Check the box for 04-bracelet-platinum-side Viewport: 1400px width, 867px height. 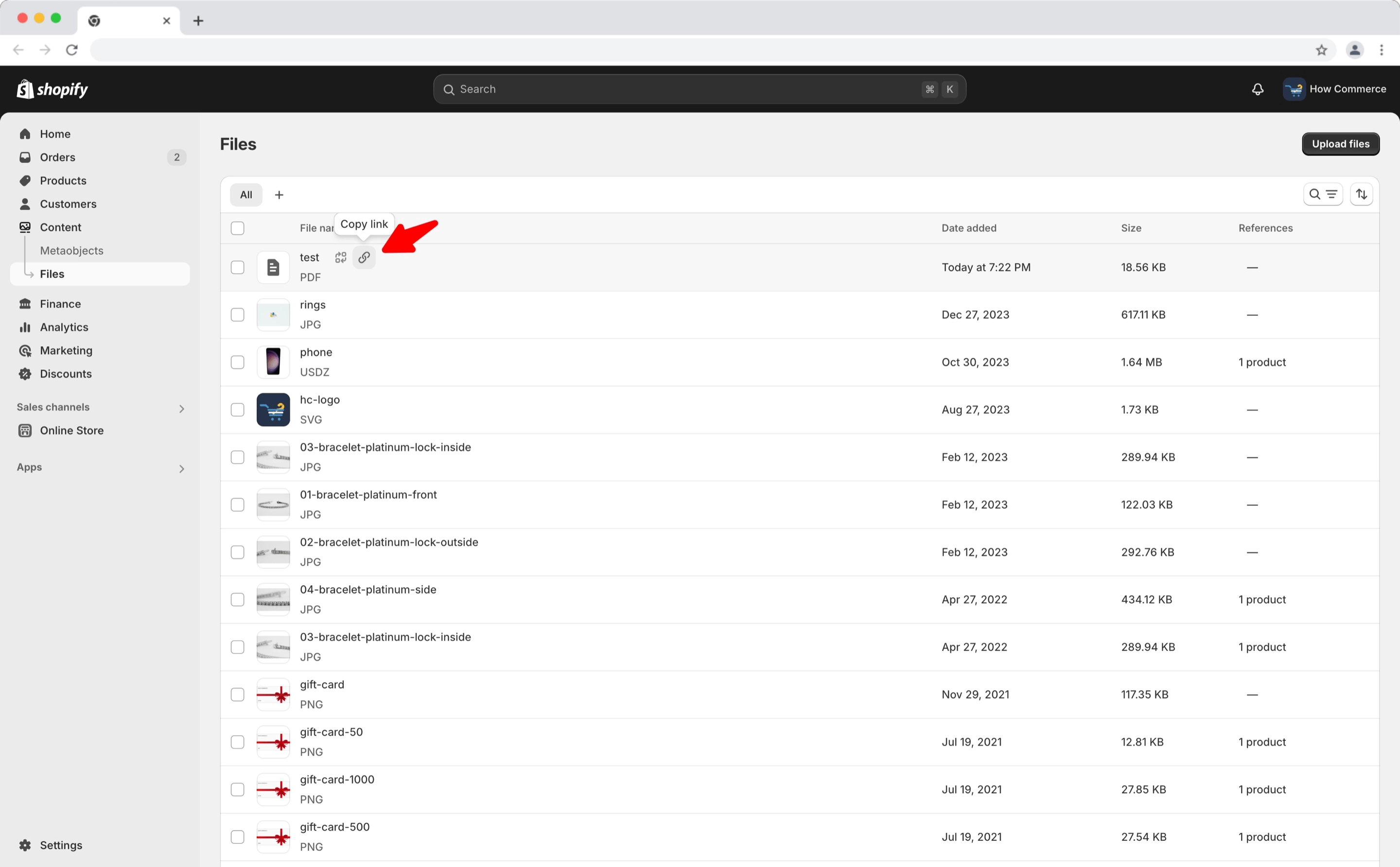(x=237, y=600)
